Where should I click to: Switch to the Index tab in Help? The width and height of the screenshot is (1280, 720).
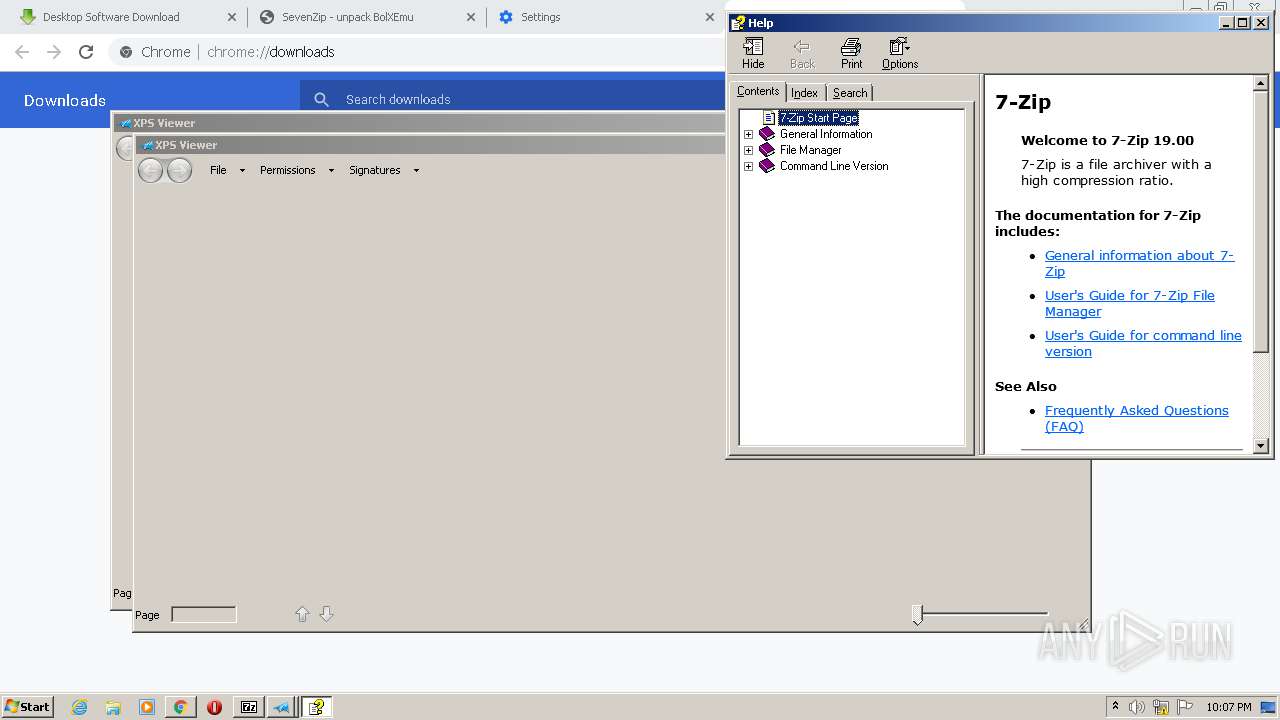click(804, 93)
